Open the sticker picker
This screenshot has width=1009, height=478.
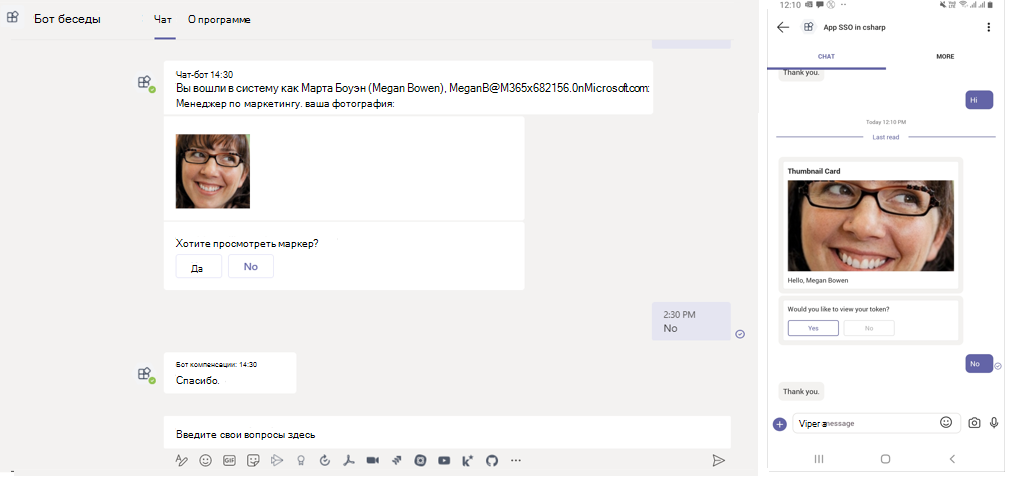254,461
